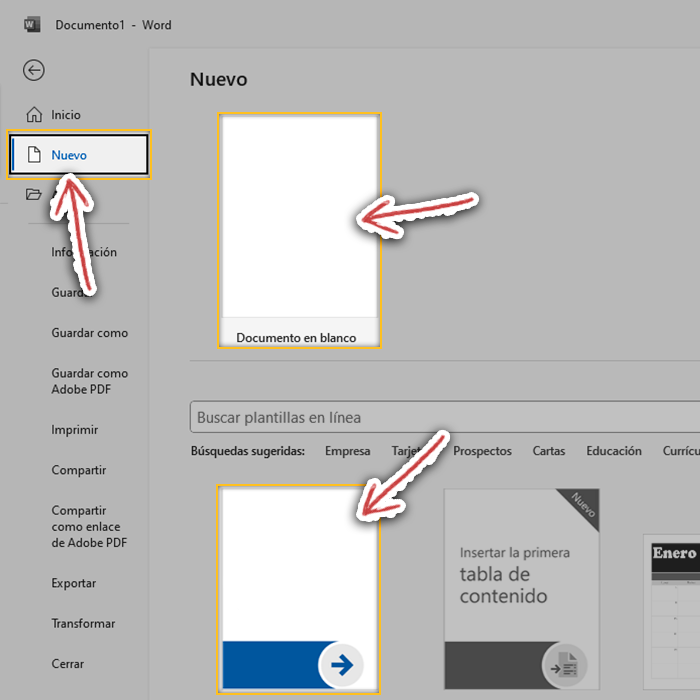Viewport: 700px width, 700px height.
Task: Click the blue arrow tour icon
Action: 341,664
